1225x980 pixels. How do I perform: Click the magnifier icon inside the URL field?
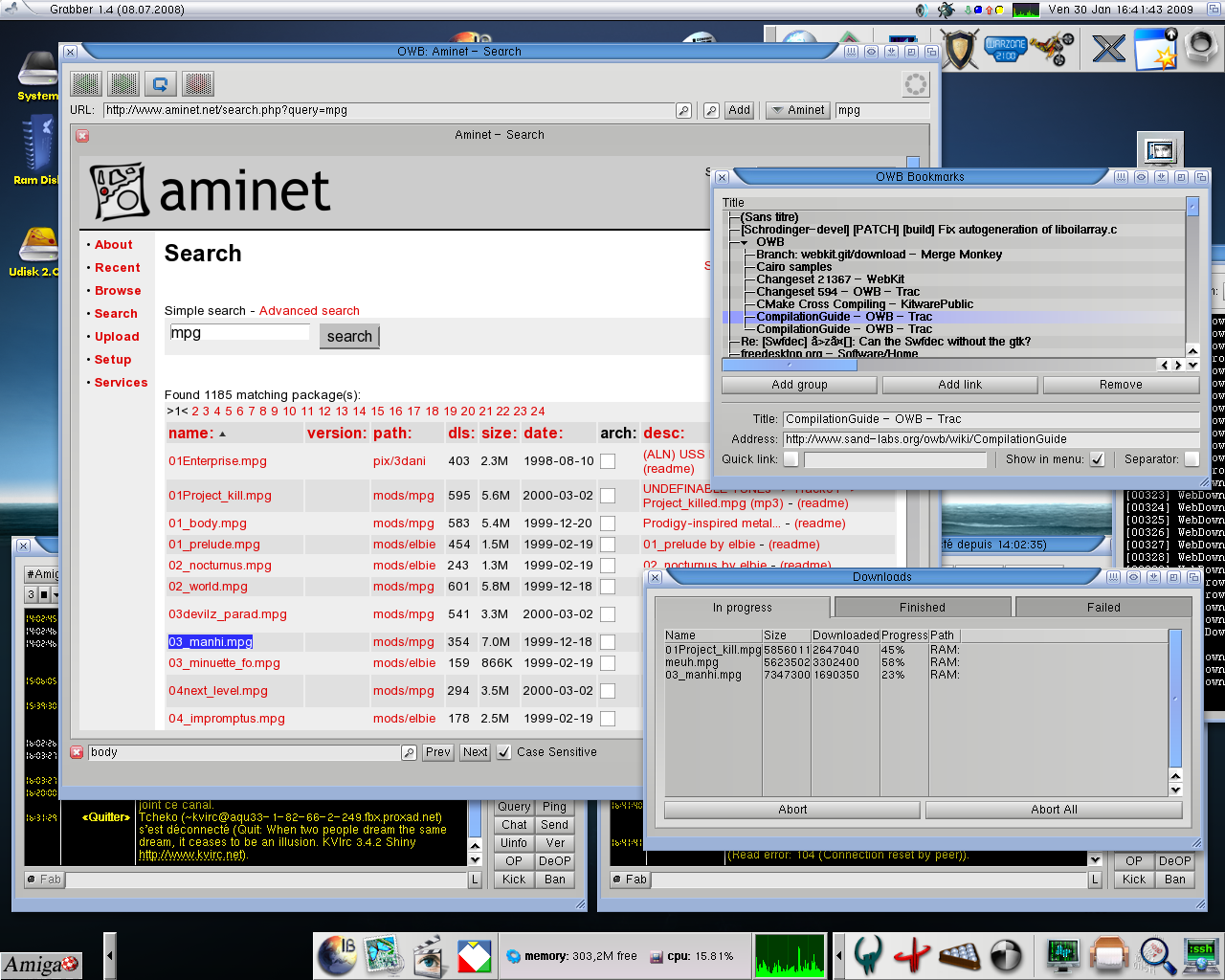click(x=683, y=111)
